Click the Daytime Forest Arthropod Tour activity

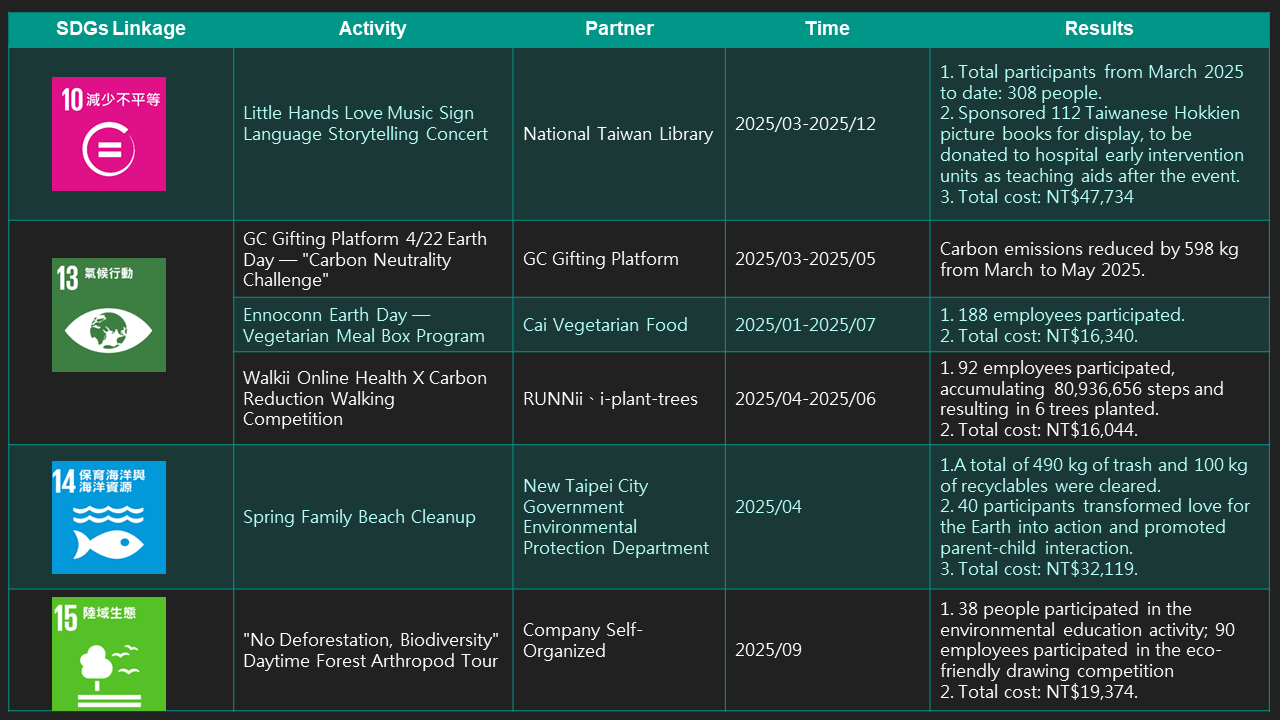[x=370, y=650]
